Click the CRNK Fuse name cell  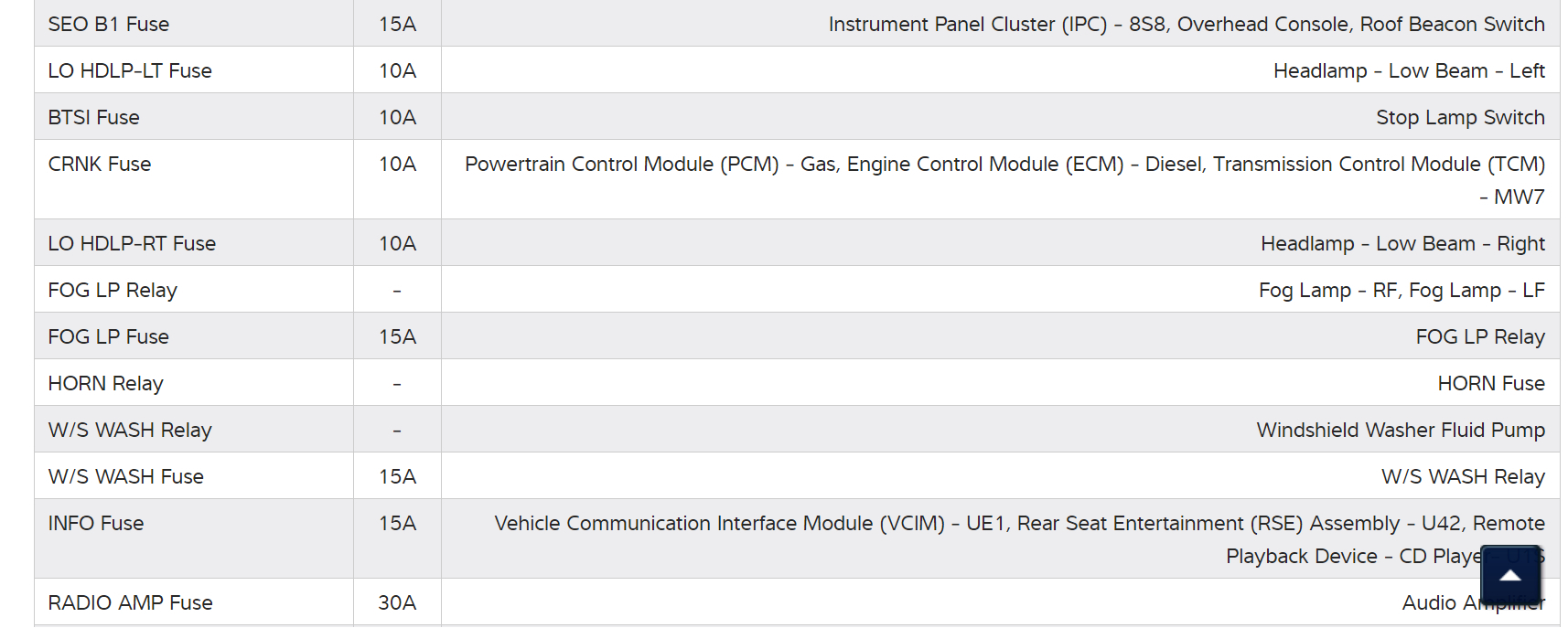tap(100, 165)
